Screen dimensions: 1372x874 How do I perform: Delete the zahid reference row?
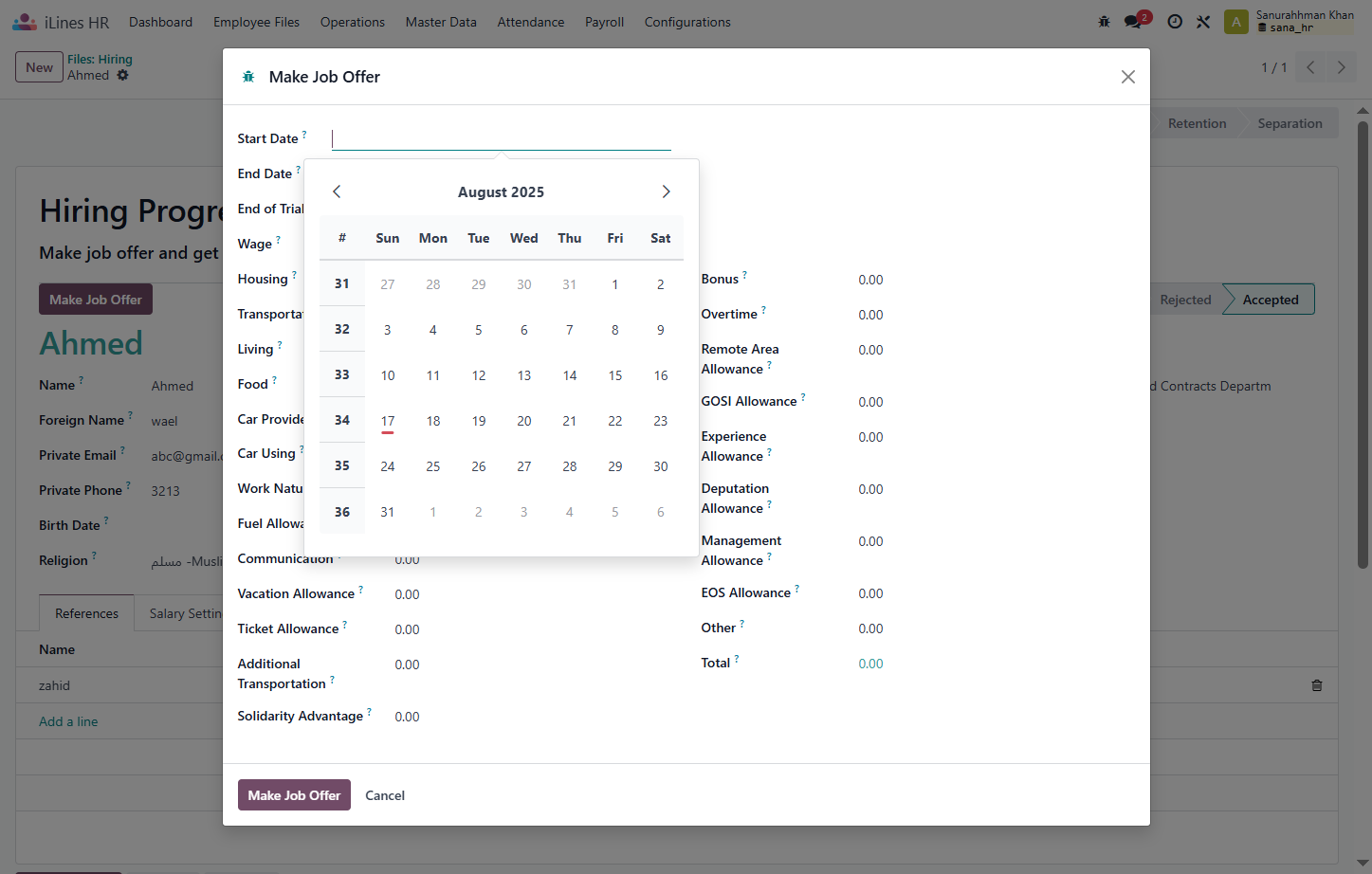pos(1316,685)
